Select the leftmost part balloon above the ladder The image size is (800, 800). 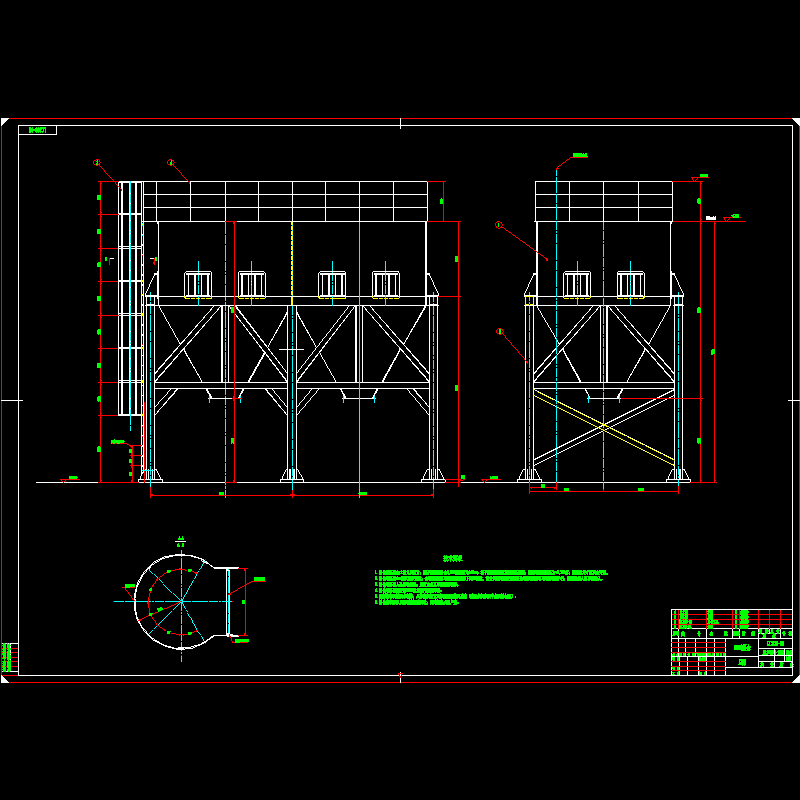click(x=97, y=162)
